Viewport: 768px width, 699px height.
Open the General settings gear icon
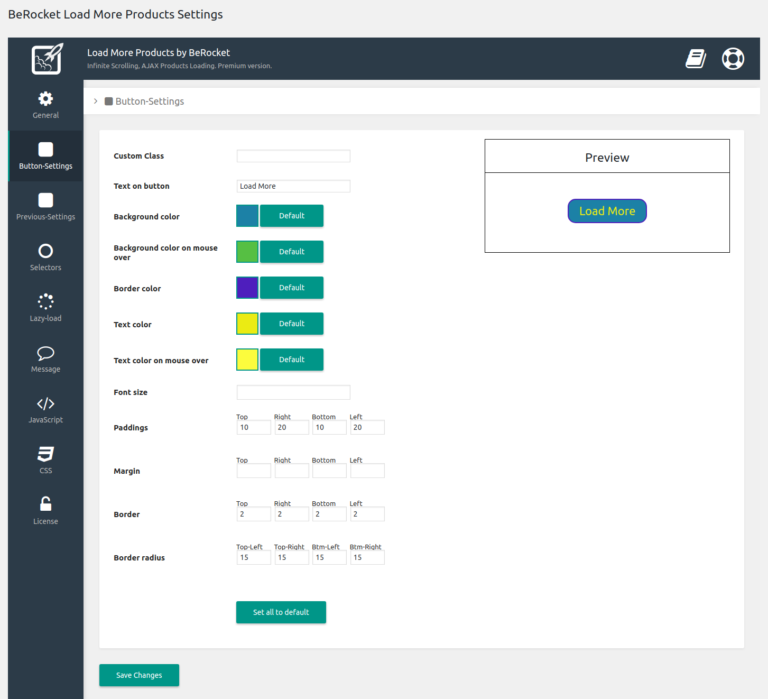pyautogui.click(x=46, y=99)
